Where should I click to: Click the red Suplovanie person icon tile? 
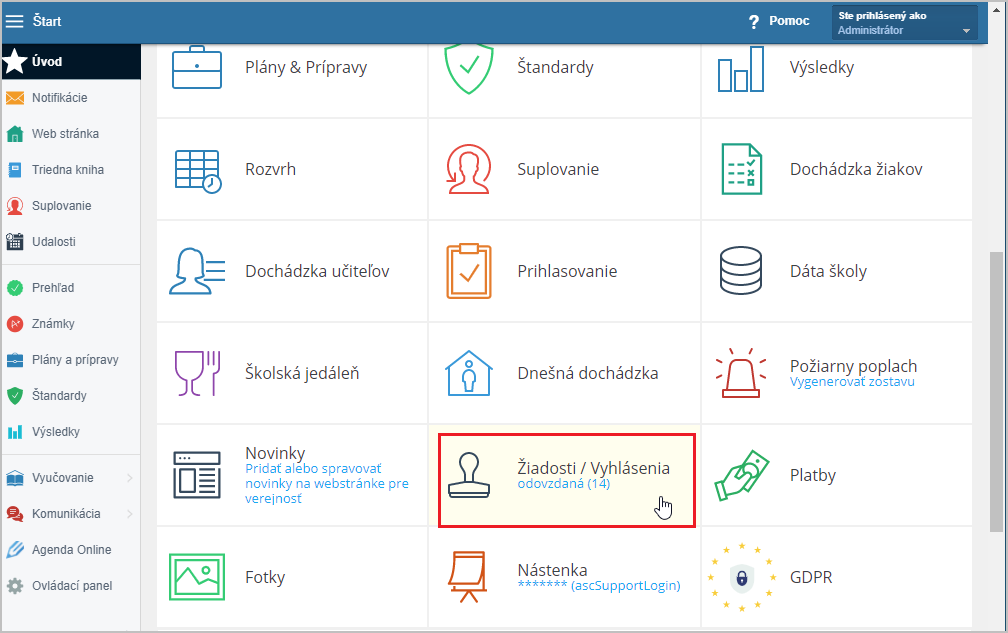469,169
